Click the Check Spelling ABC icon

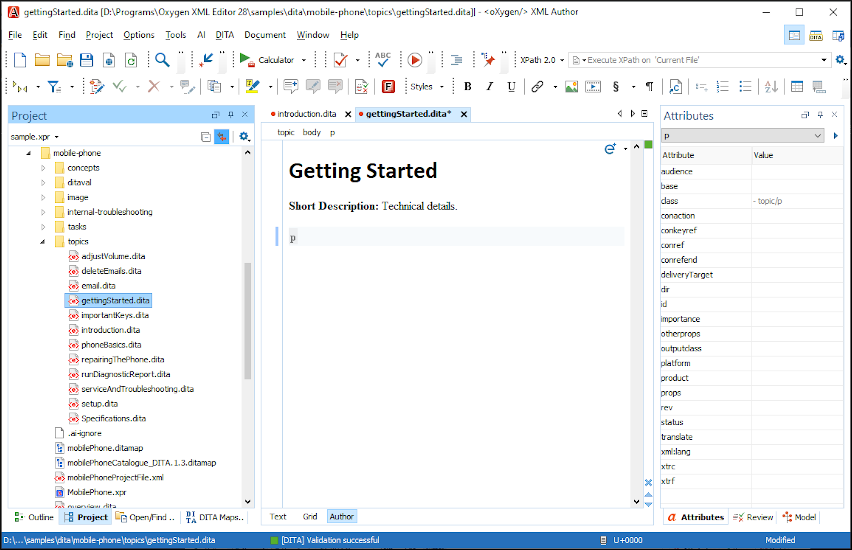tap(381, 60)
